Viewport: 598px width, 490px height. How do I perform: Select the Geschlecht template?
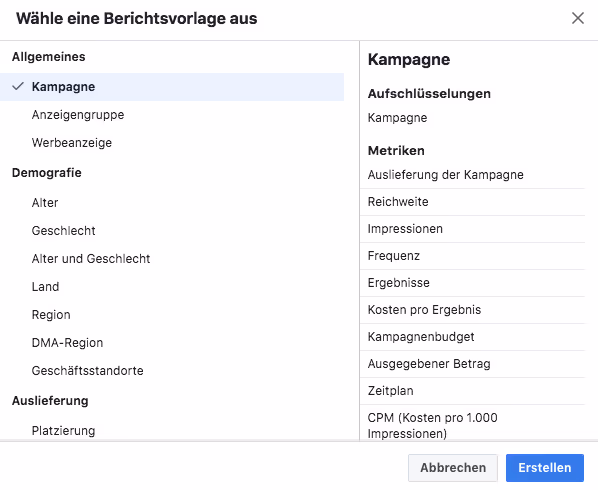pos(172,231)
